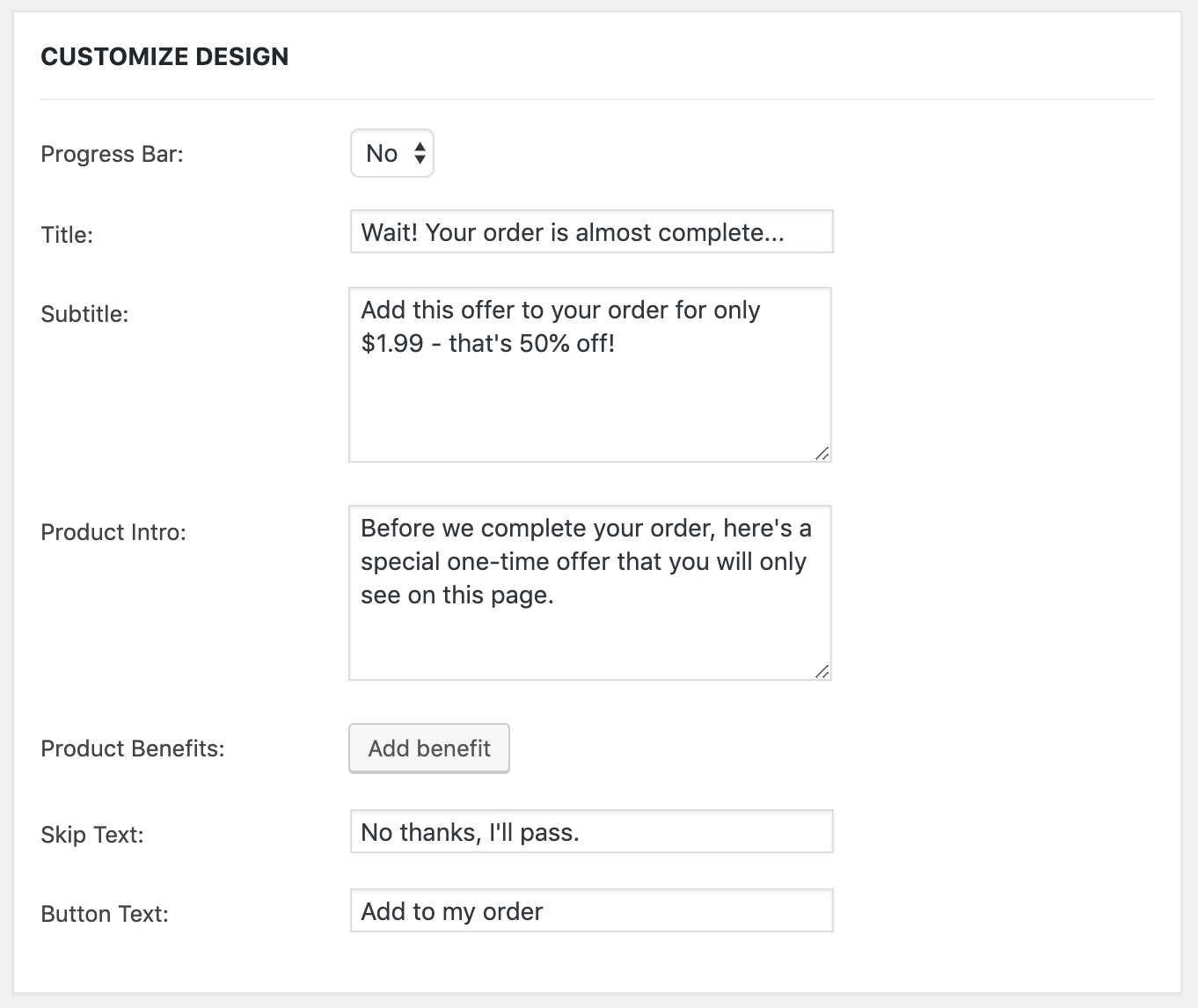Click the Product Intro resize grip handle

pyautogui.click(x=824, y=671)
